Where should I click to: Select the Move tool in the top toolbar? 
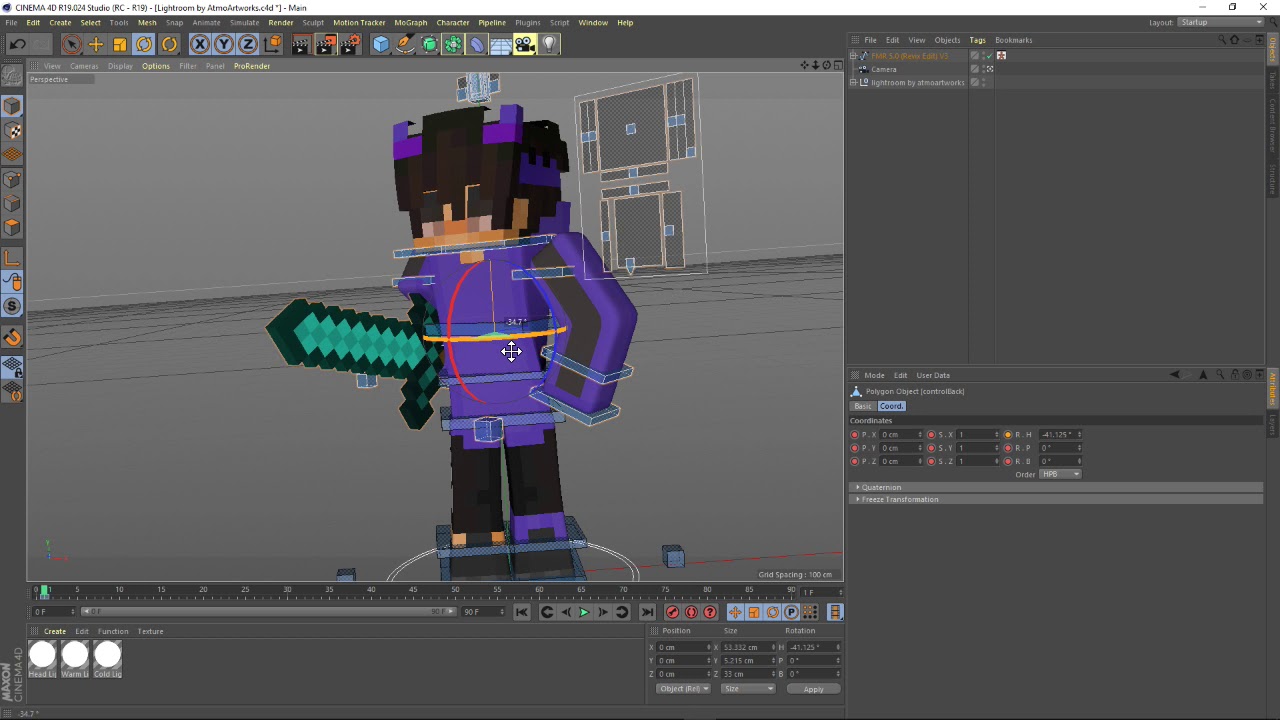tap(96, 44)
